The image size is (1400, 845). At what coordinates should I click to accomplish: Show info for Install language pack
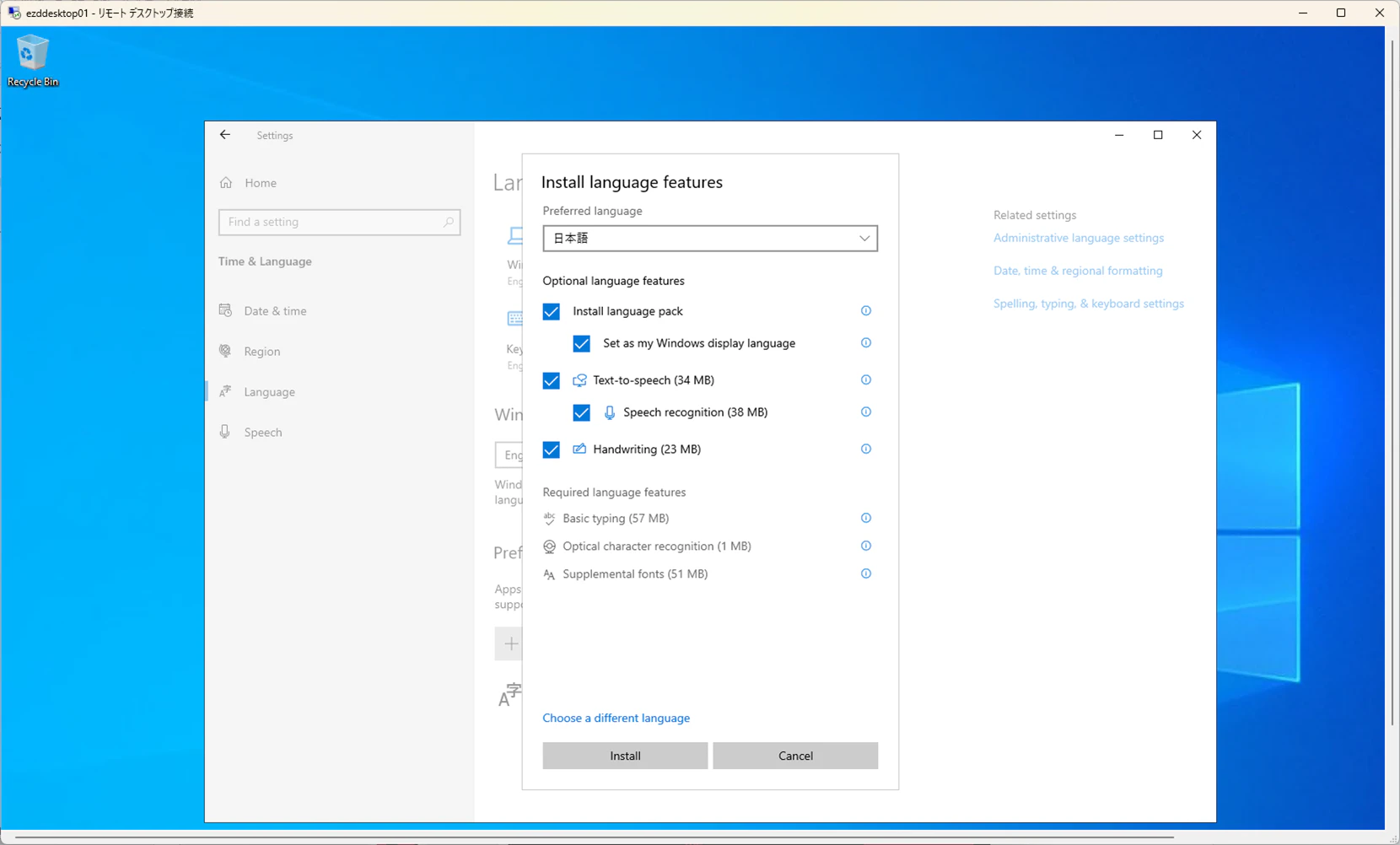coord(865,311)
